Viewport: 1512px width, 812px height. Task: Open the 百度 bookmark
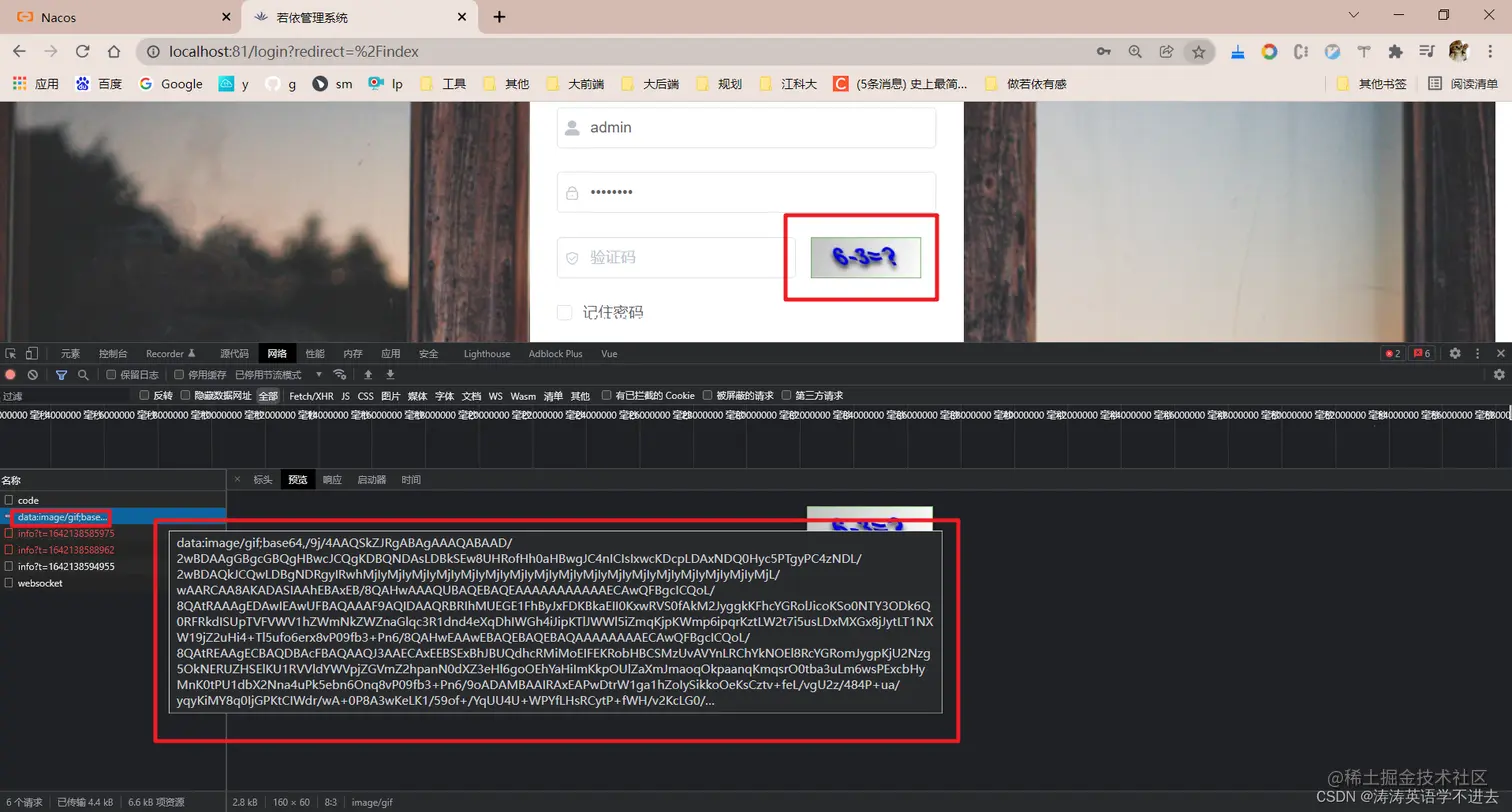click(99, 84)
